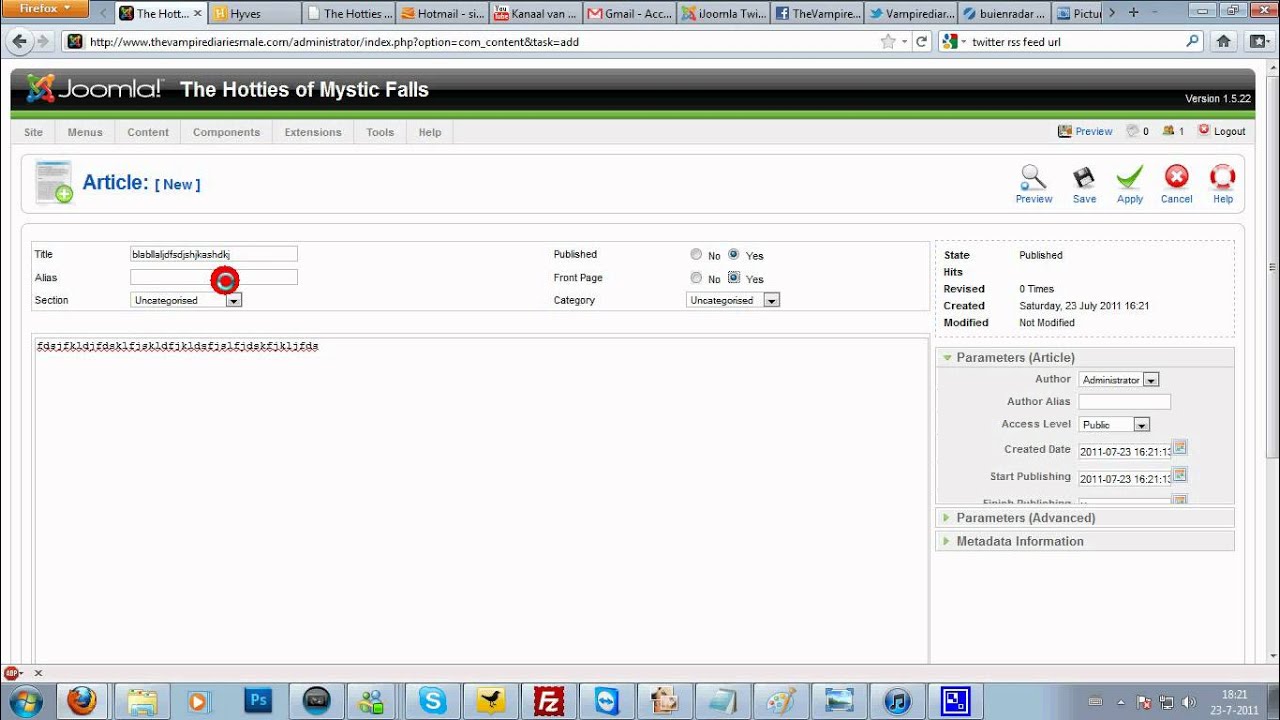Switch to the Hyves browser tab
Screen dimensions: 1280x720
tap(255, 14)
